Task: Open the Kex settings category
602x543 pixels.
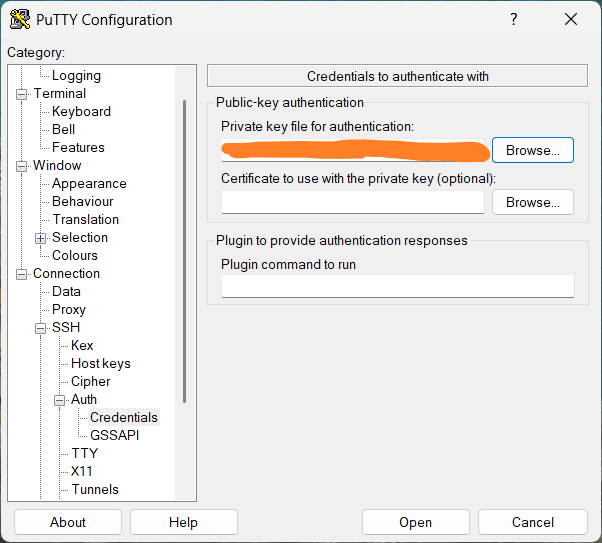Action: pos(82,346)
